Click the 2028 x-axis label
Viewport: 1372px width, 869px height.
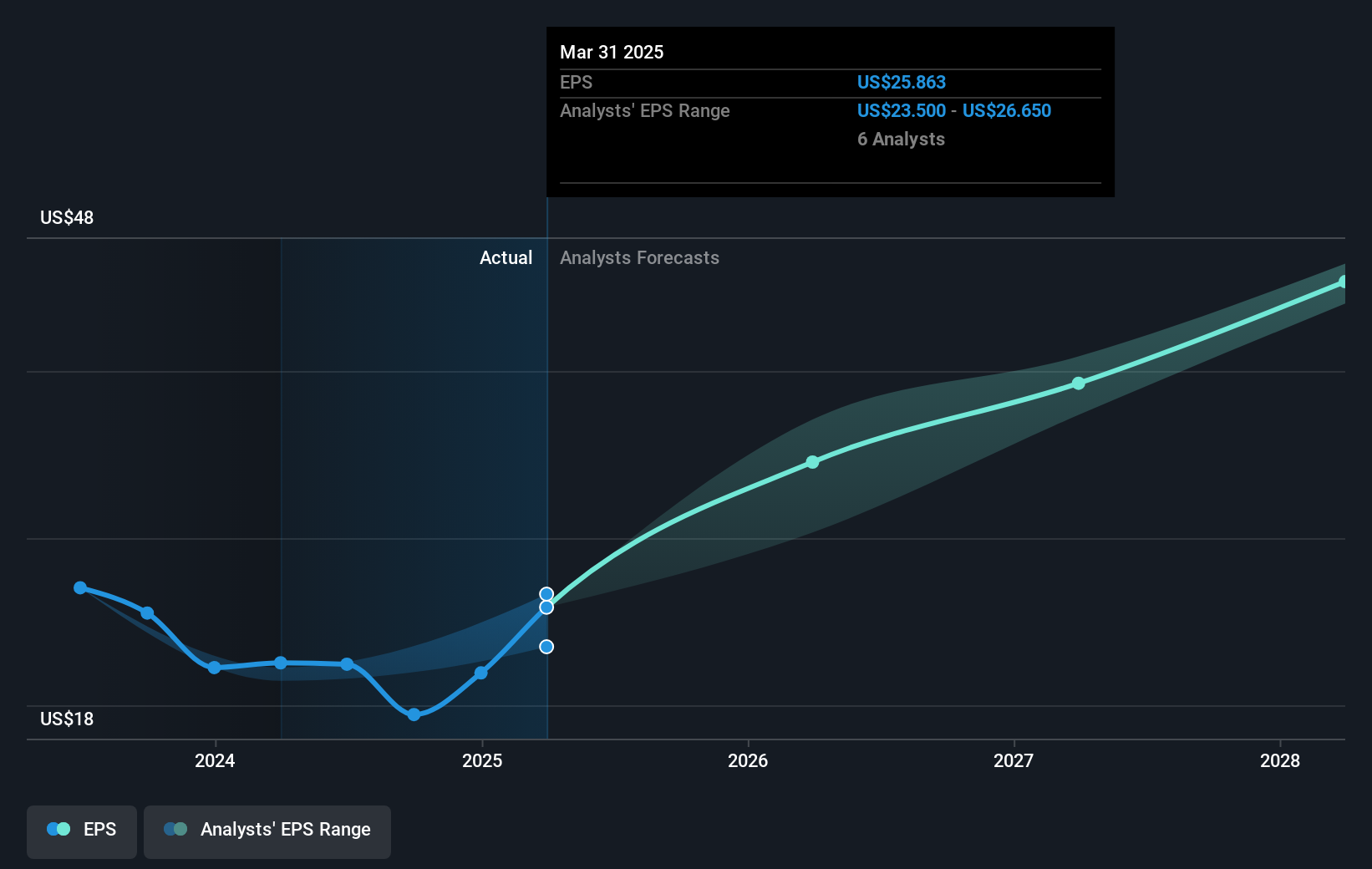click(x=1280, y=760)
